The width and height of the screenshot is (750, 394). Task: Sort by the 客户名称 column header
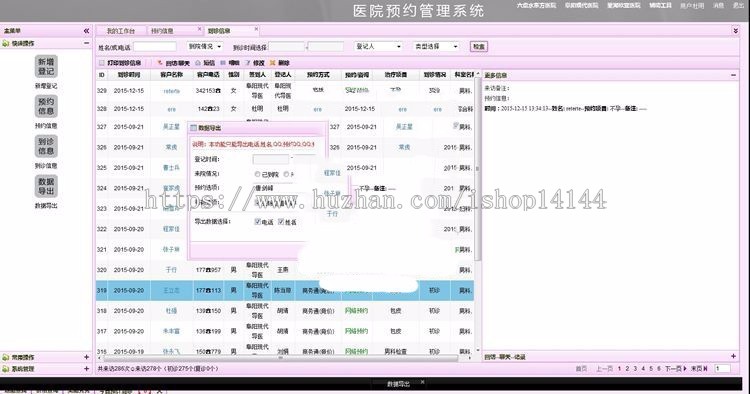pos(172,75)
